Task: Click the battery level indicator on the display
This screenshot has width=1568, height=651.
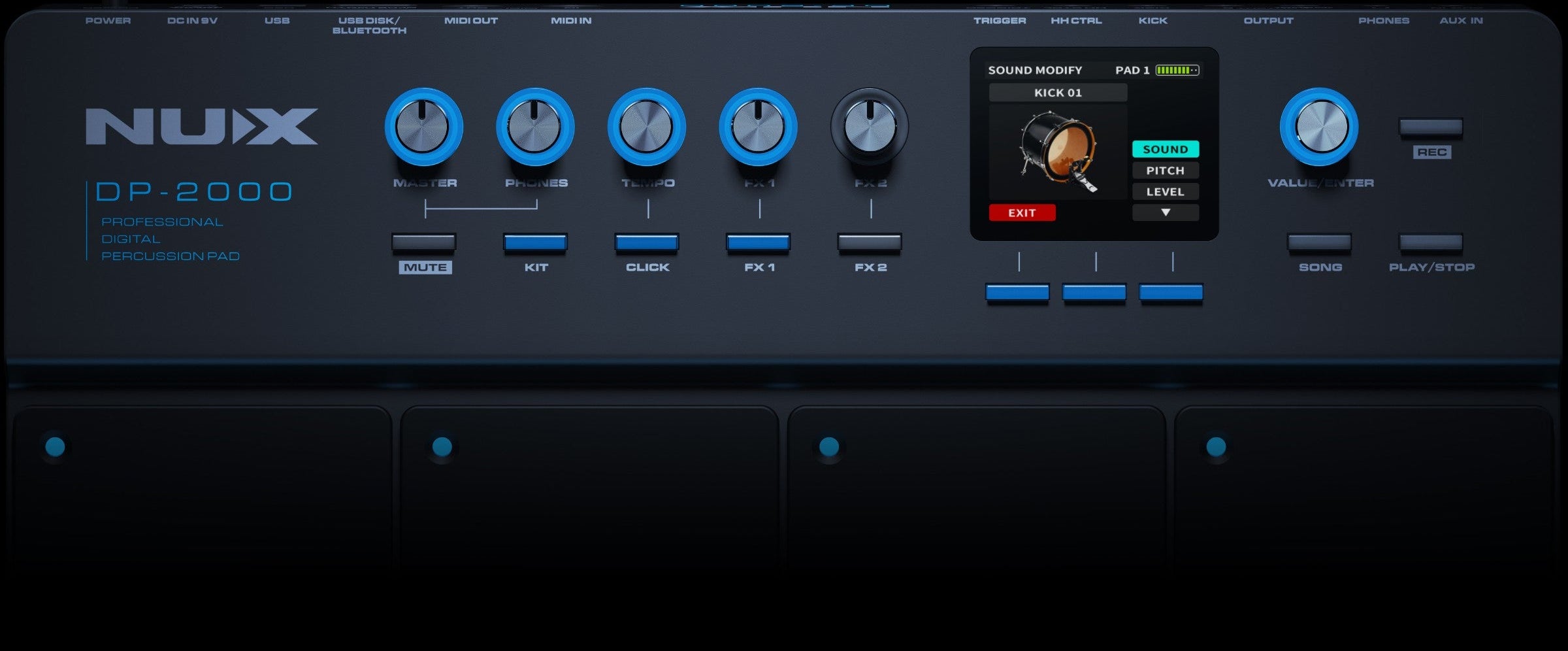Action: pos(1177,70)
